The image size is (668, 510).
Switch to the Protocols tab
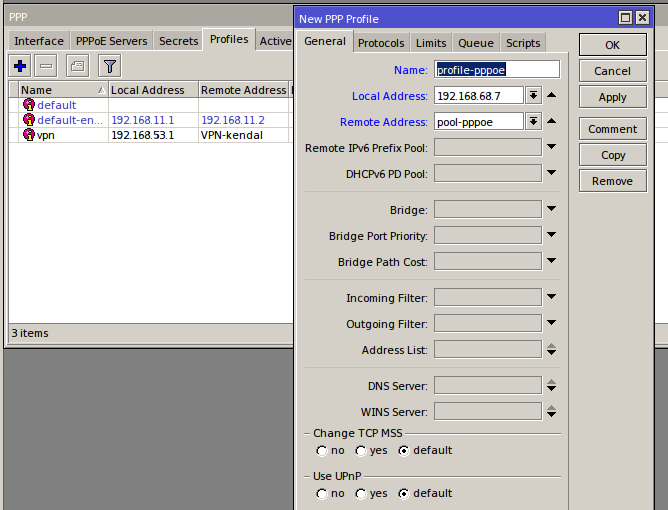click(x=381, y=43)
